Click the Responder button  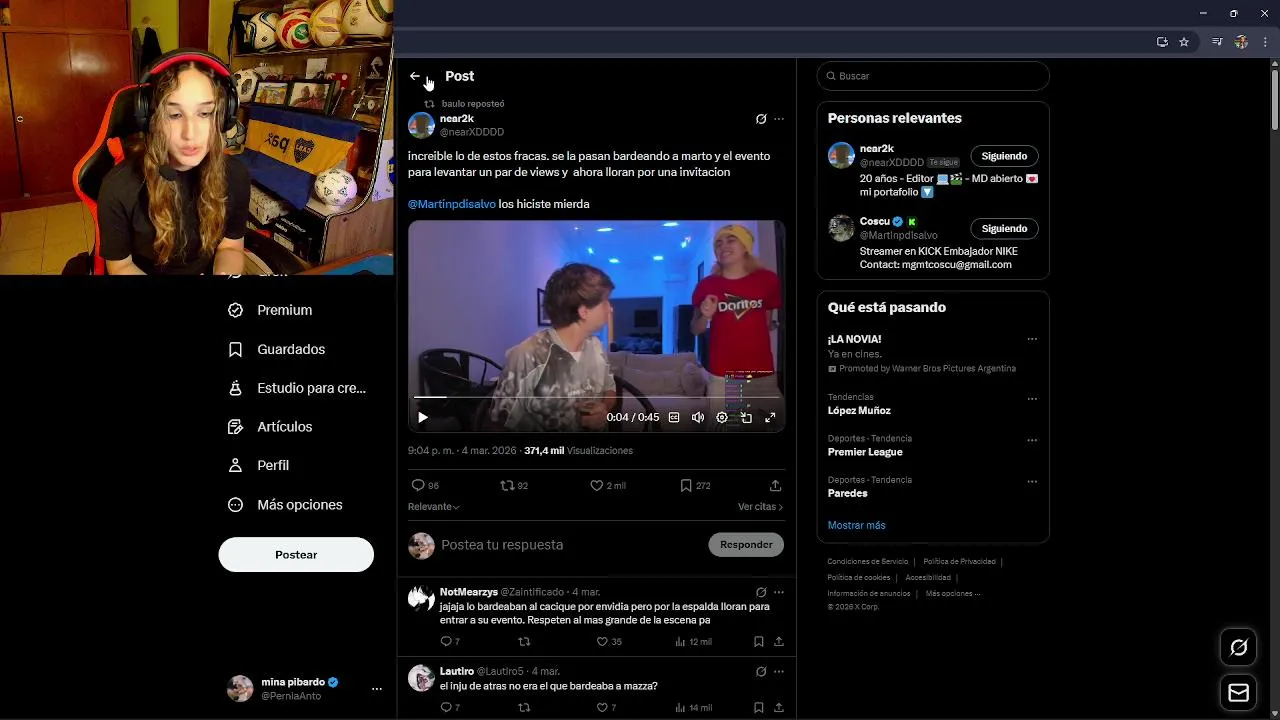pyautogui.click(x=746, y=545)
